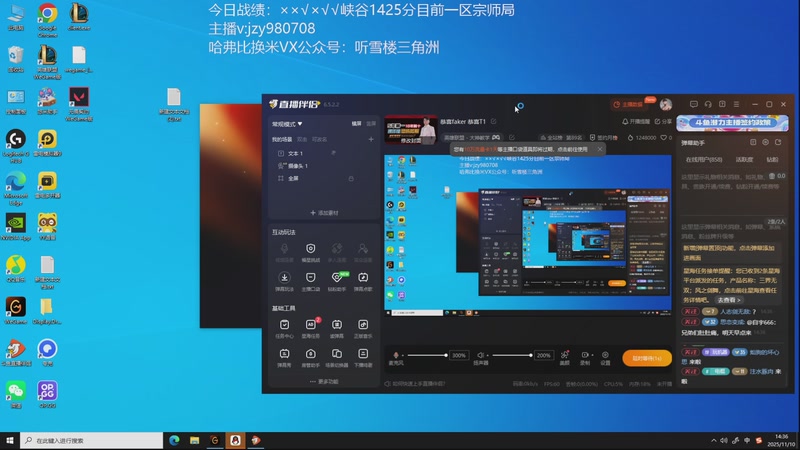Click 去查看 link in the chat
The height and width of the screenshot is (450, 800).
click(x=729, y=300)
